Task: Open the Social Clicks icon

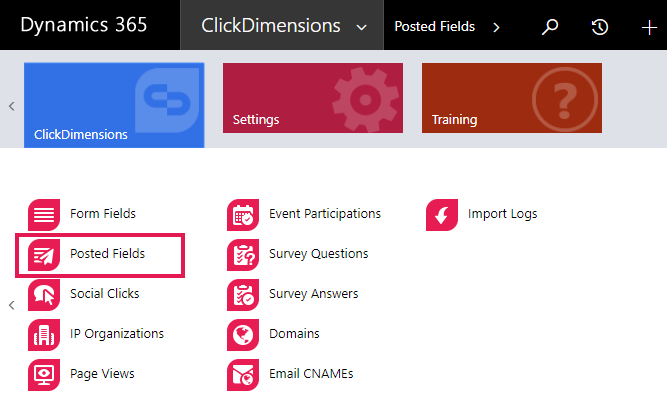Action: 44,294
